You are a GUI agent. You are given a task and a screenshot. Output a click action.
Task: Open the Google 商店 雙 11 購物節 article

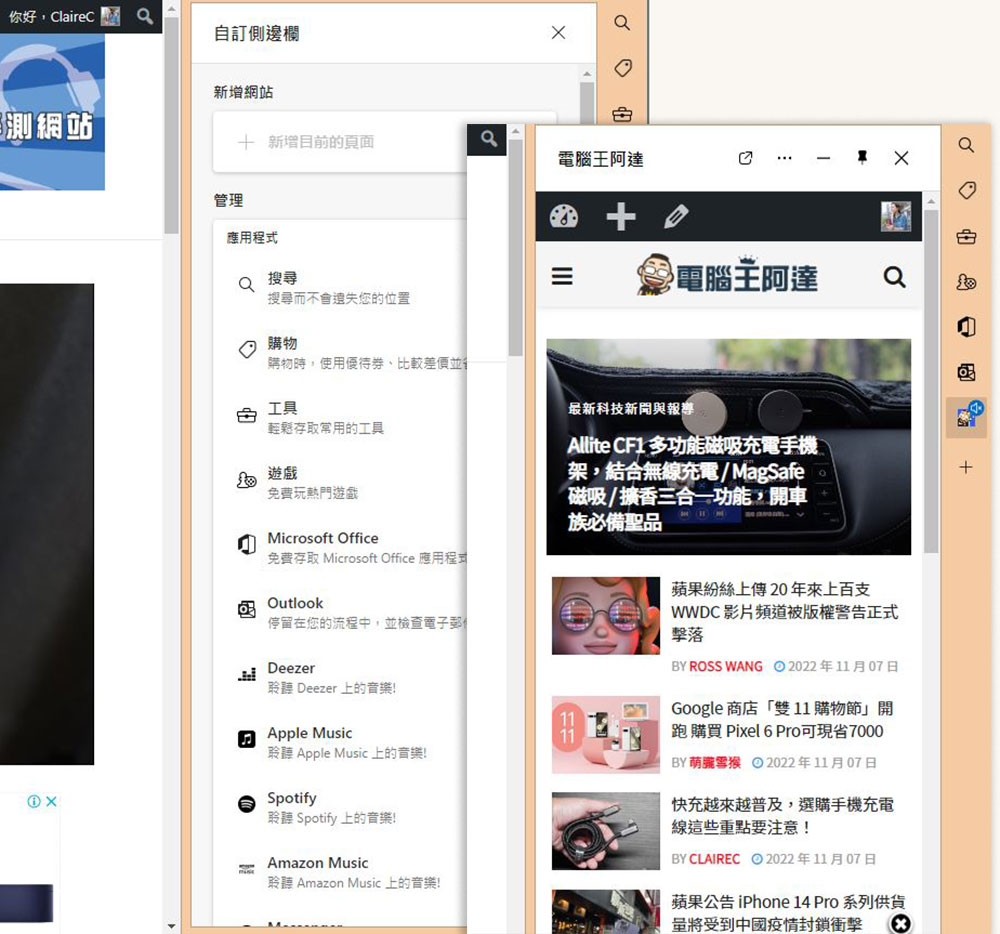pyautogui.click(x=782, y=719)
